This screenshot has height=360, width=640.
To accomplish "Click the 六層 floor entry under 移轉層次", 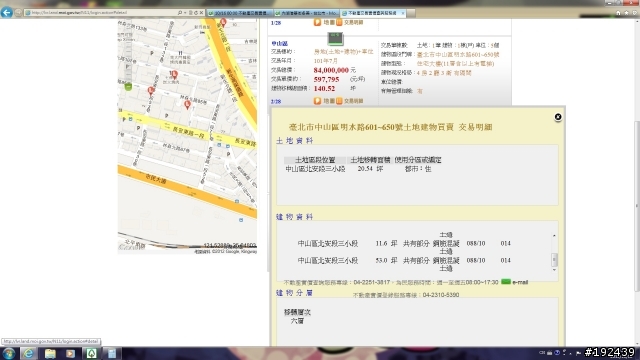I will 297,321.
